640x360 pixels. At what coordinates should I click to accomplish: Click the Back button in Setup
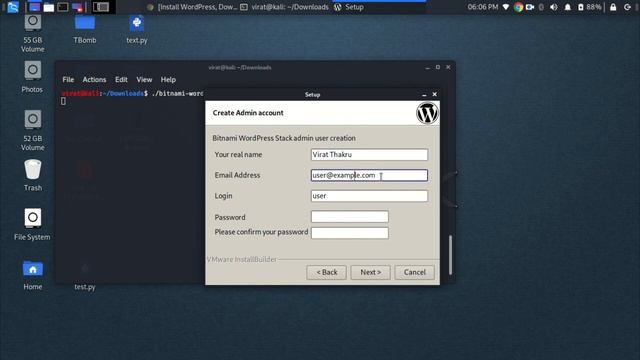(x=327, y=272)
